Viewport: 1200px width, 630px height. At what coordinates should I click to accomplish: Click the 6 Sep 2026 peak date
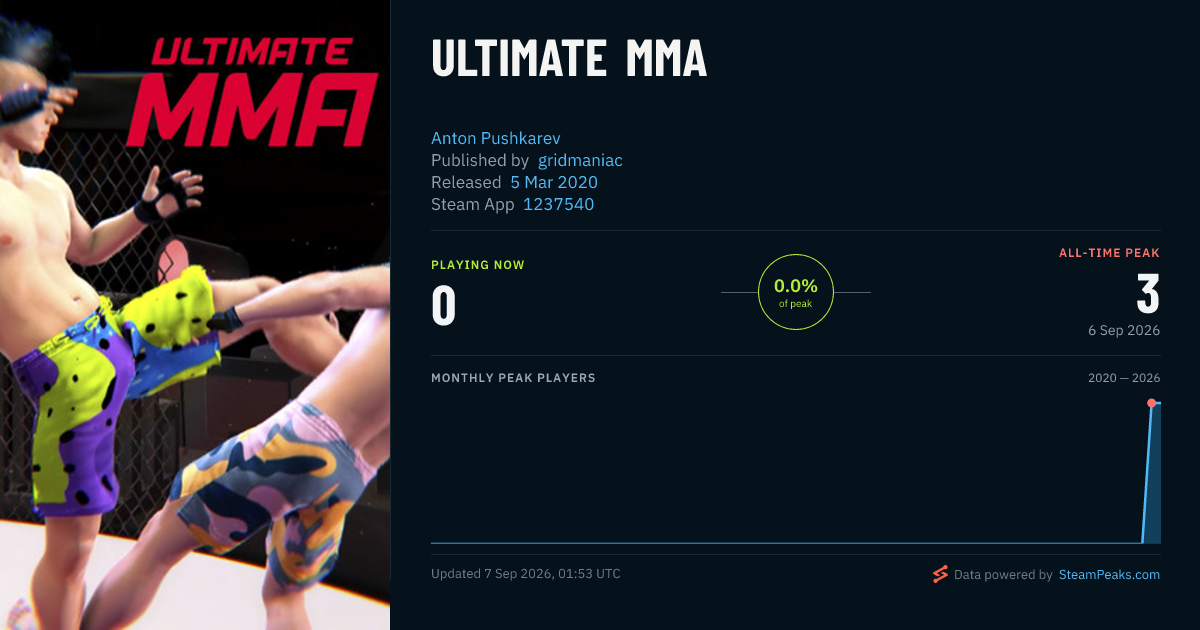(x=1125, y=330)
